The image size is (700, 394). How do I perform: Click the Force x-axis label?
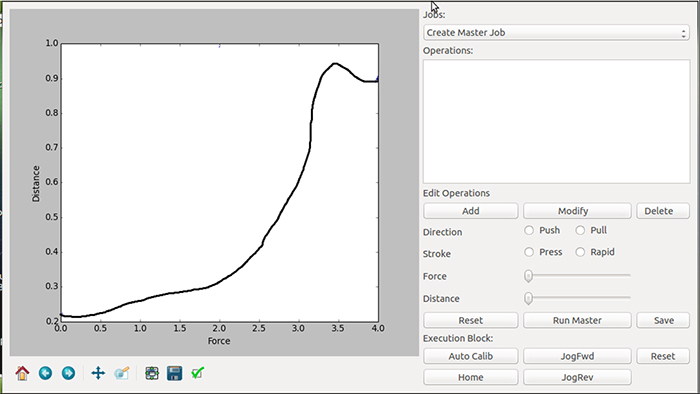click(219, 341)
